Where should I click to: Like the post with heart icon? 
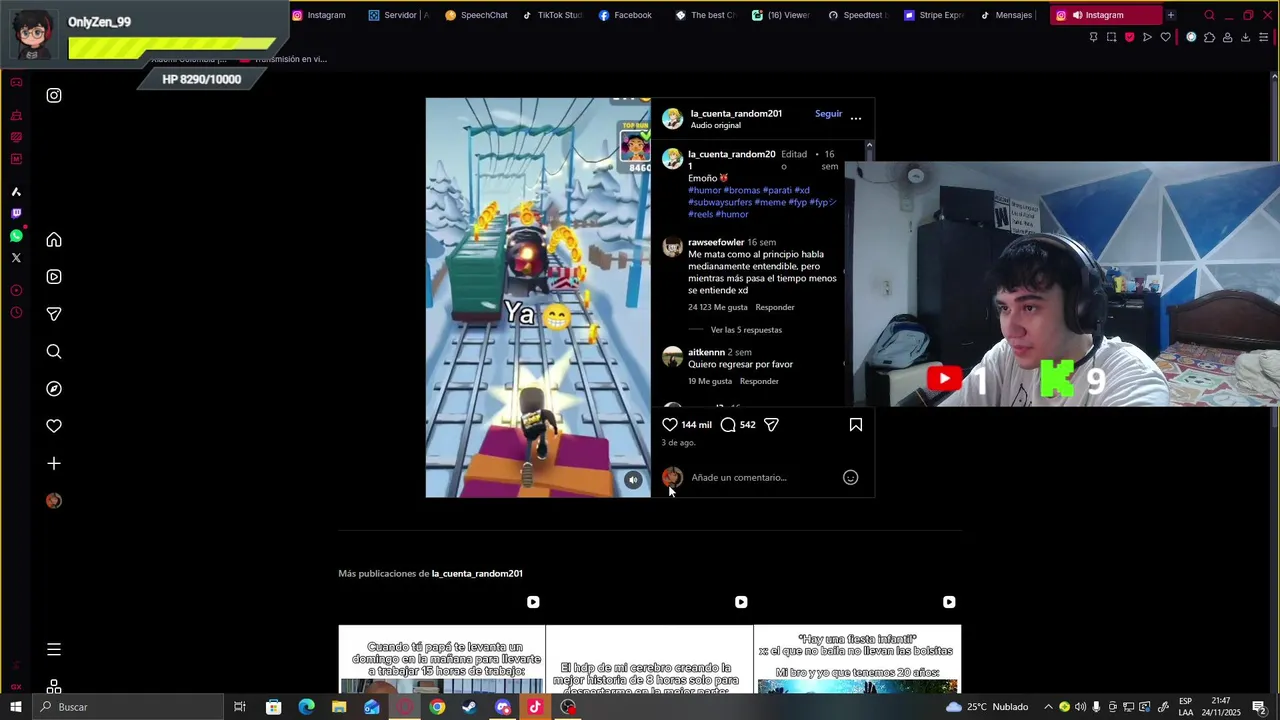(x=670, y=425)
